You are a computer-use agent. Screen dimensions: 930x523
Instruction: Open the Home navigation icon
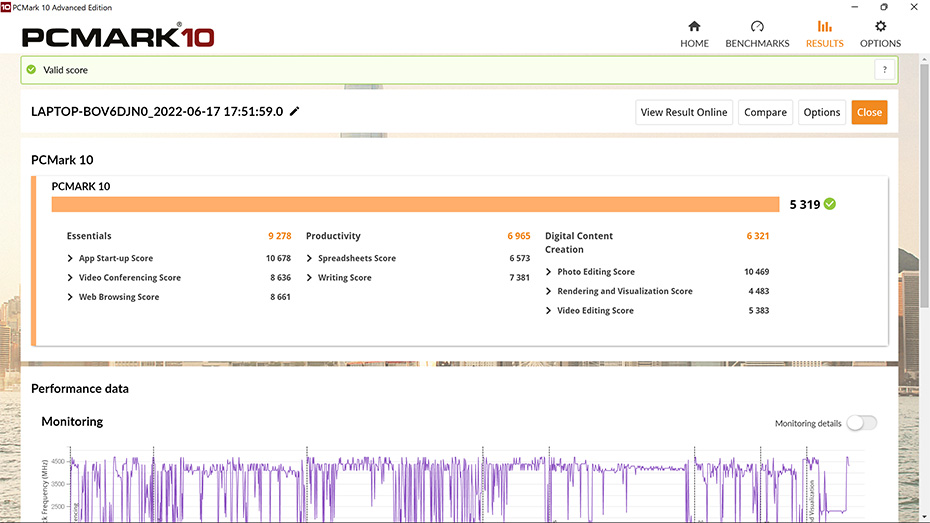pos(694,27)
